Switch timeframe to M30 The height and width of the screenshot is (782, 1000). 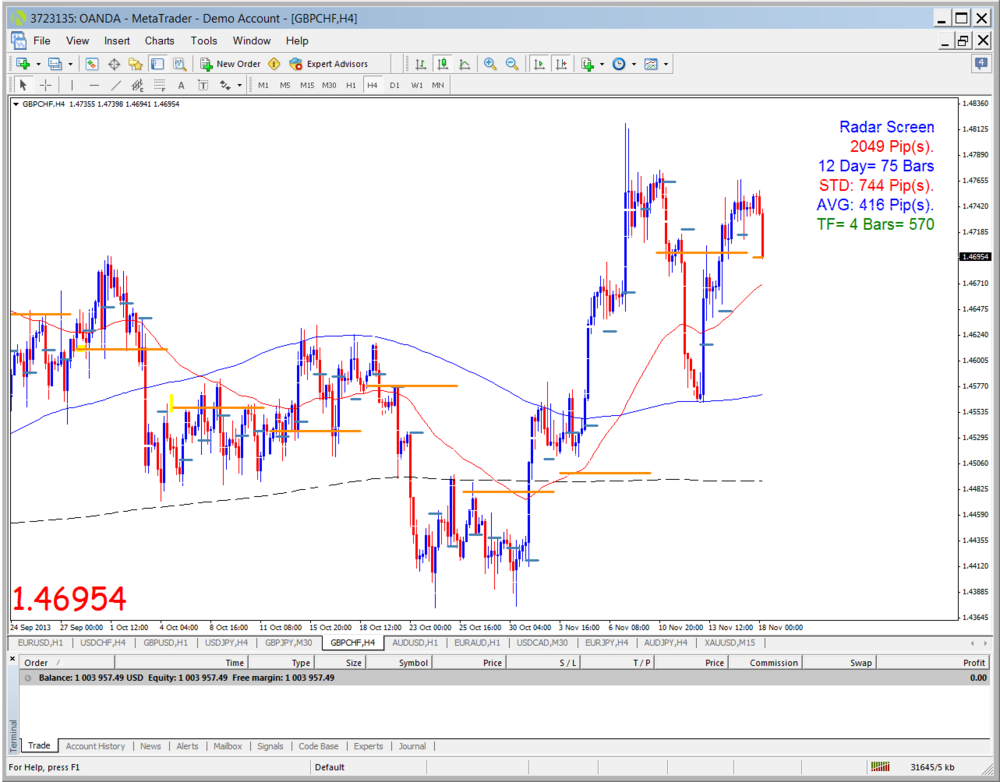329,85
